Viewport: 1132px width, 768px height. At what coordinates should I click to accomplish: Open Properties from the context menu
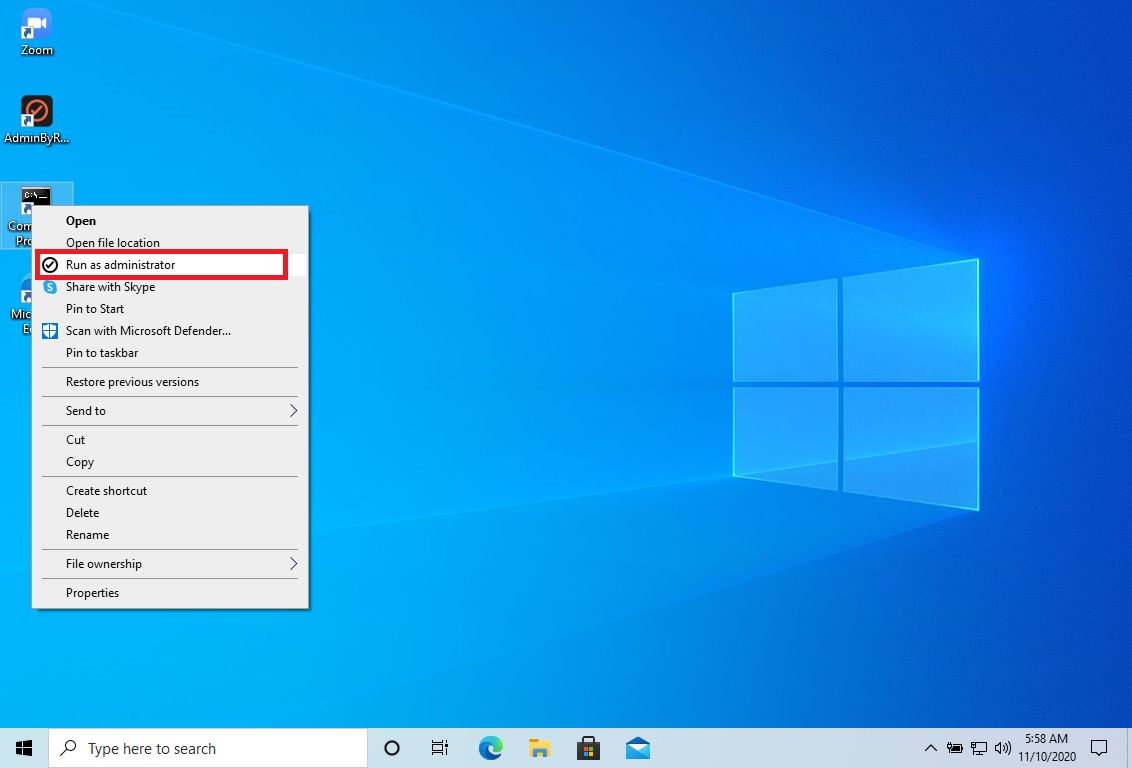[170, 593]
